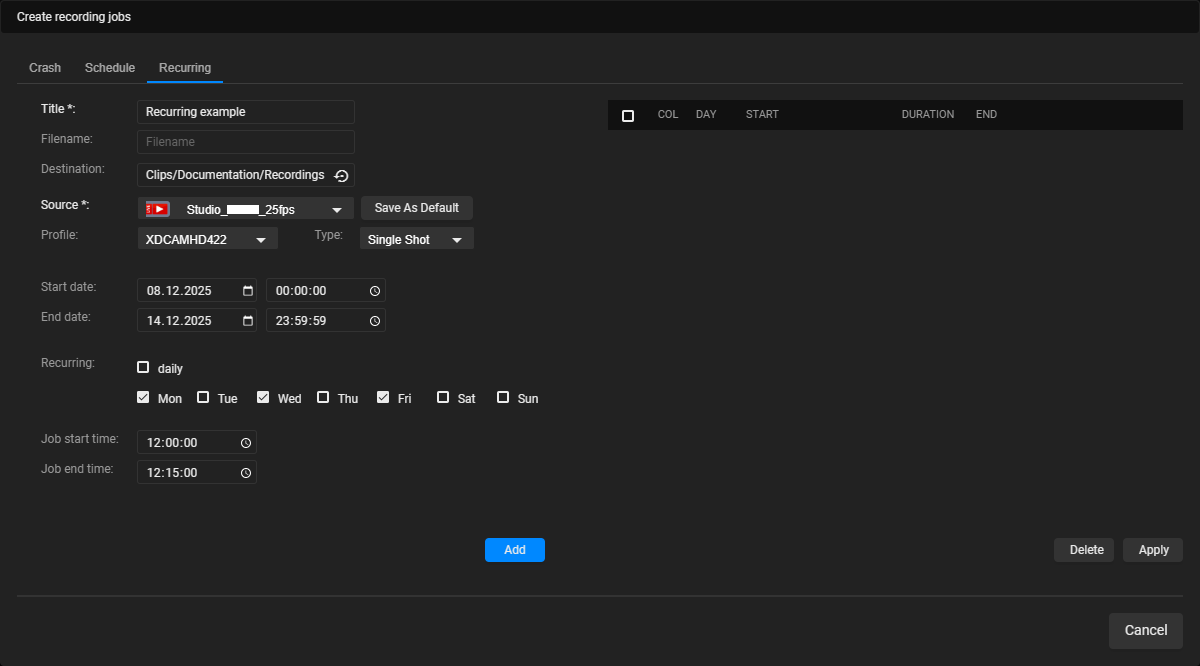Enable the daily recurring checkbox

(143, 367)
